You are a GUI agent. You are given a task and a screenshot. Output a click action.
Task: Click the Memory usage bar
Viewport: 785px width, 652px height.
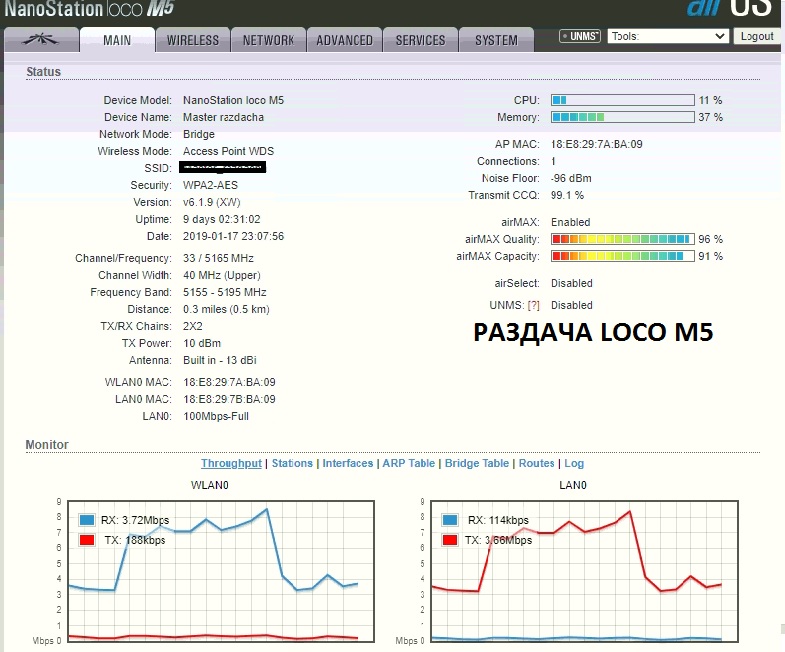(623, 117)
